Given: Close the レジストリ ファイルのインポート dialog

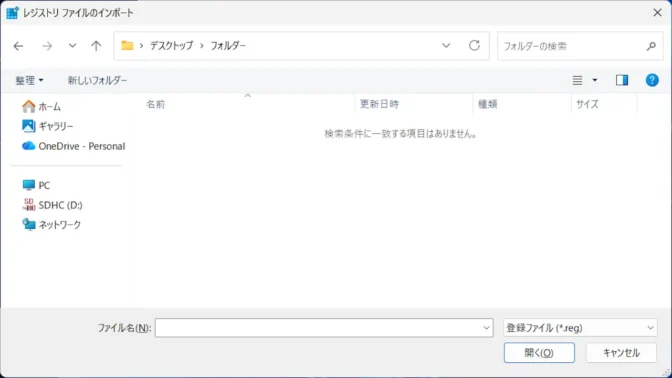Looking at the screenshot, I should [x=657, y=12].
